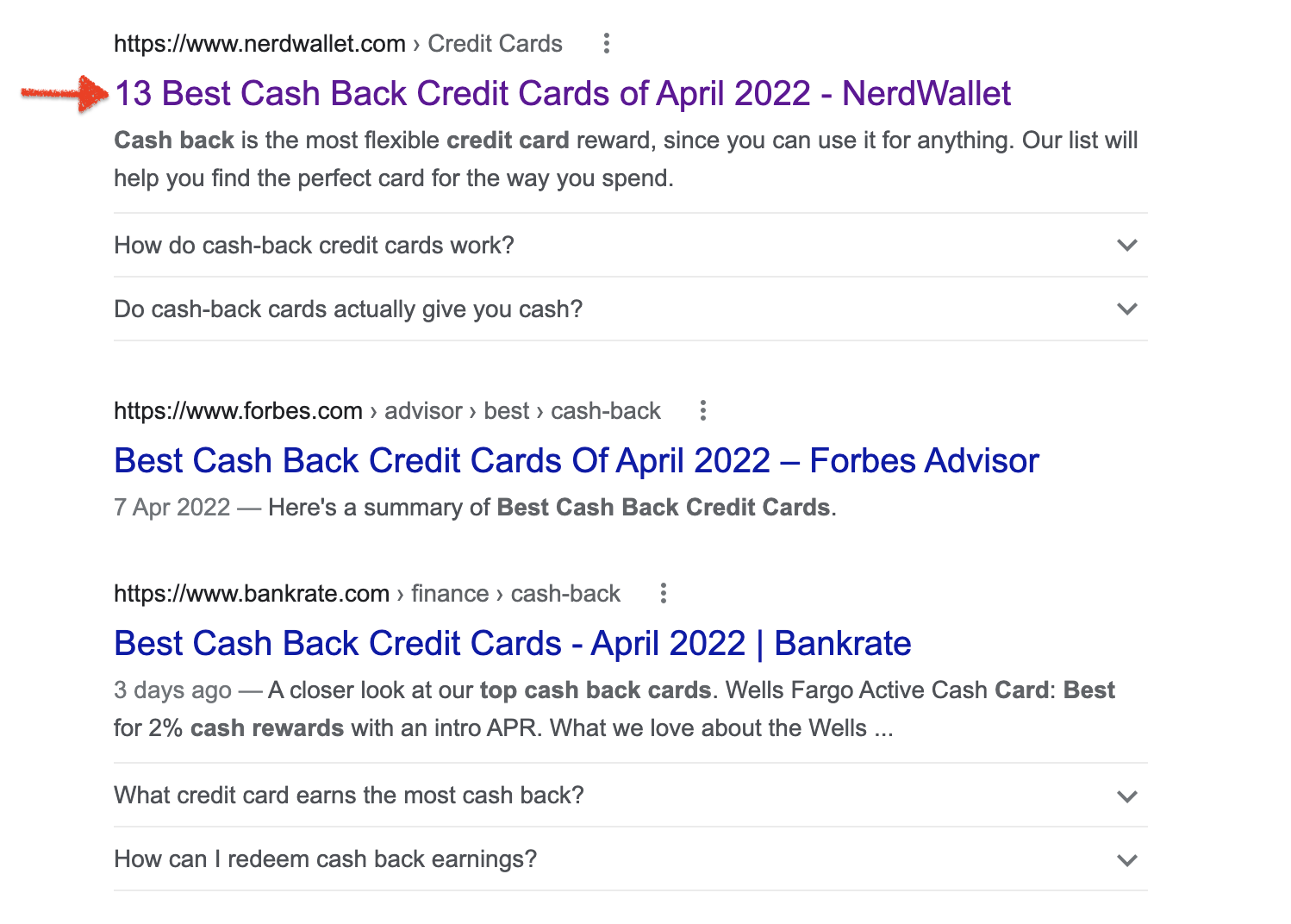This screenshot has height=924, width=1291.
Task: Expand the 'How do cash-back credit cards work?' question text
Action: [315, 246]
